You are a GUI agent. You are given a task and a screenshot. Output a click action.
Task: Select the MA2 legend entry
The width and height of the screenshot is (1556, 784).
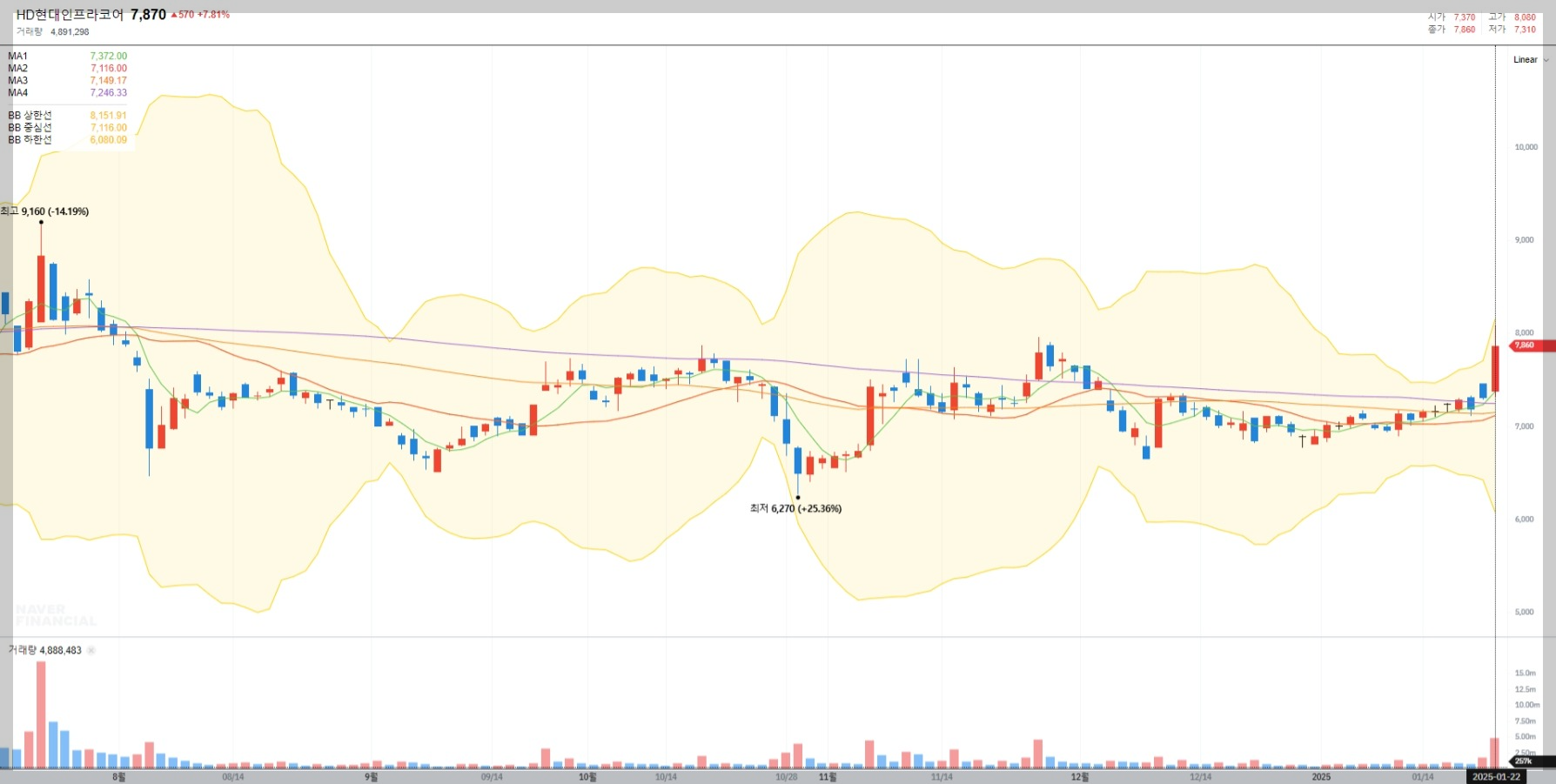pos(67,68)
